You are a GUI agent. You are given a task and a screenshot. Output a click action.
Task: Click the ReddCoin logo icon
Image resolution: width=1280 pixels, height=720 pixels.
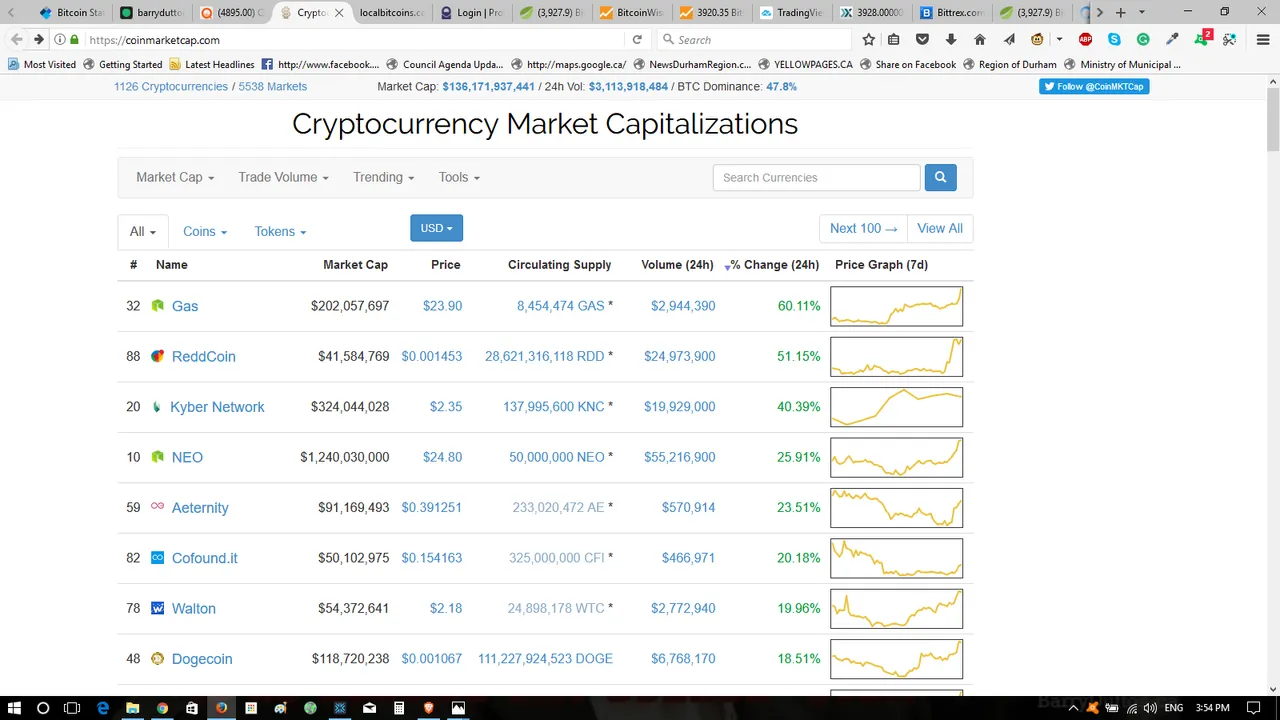[157, 356]
